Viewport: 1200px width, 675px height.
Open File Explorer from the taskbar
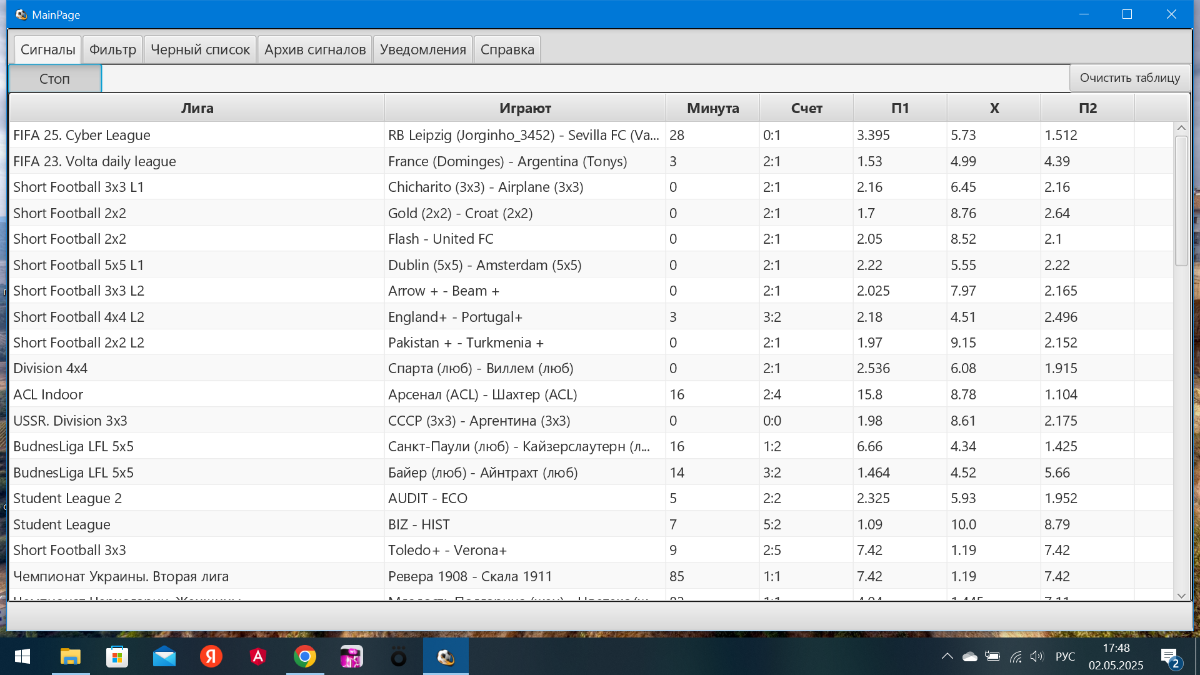(x=70, y=656)
